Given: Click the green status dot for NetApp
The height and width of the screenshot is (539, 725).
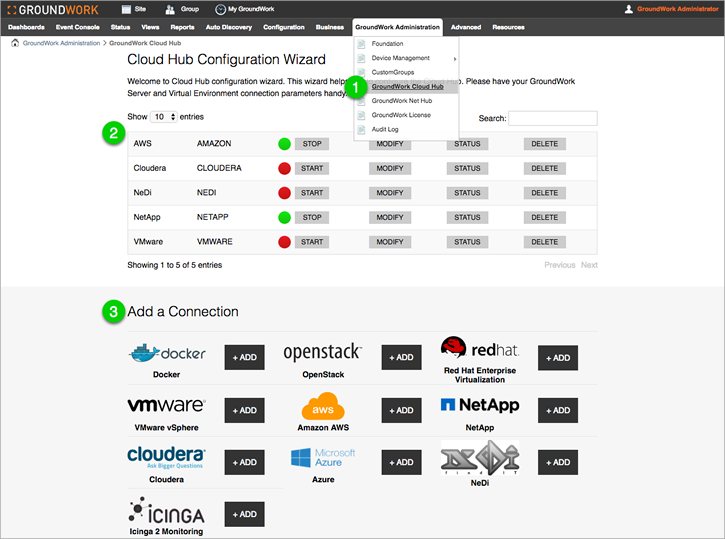Looking at the screenshot, I should point(284,217).
